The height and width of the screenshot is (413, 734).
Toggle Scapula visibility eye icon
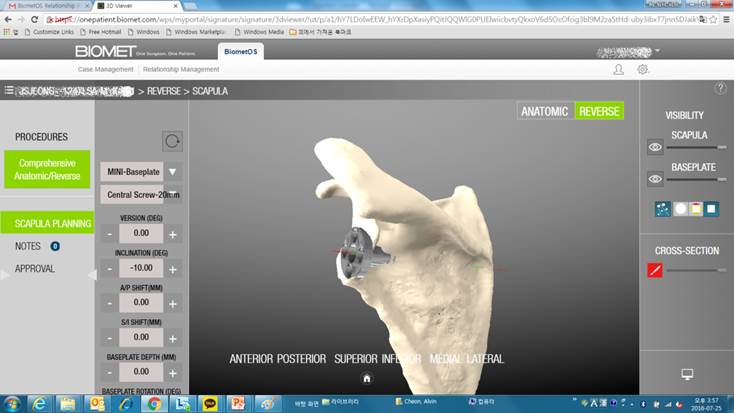[x=655, y=147]
